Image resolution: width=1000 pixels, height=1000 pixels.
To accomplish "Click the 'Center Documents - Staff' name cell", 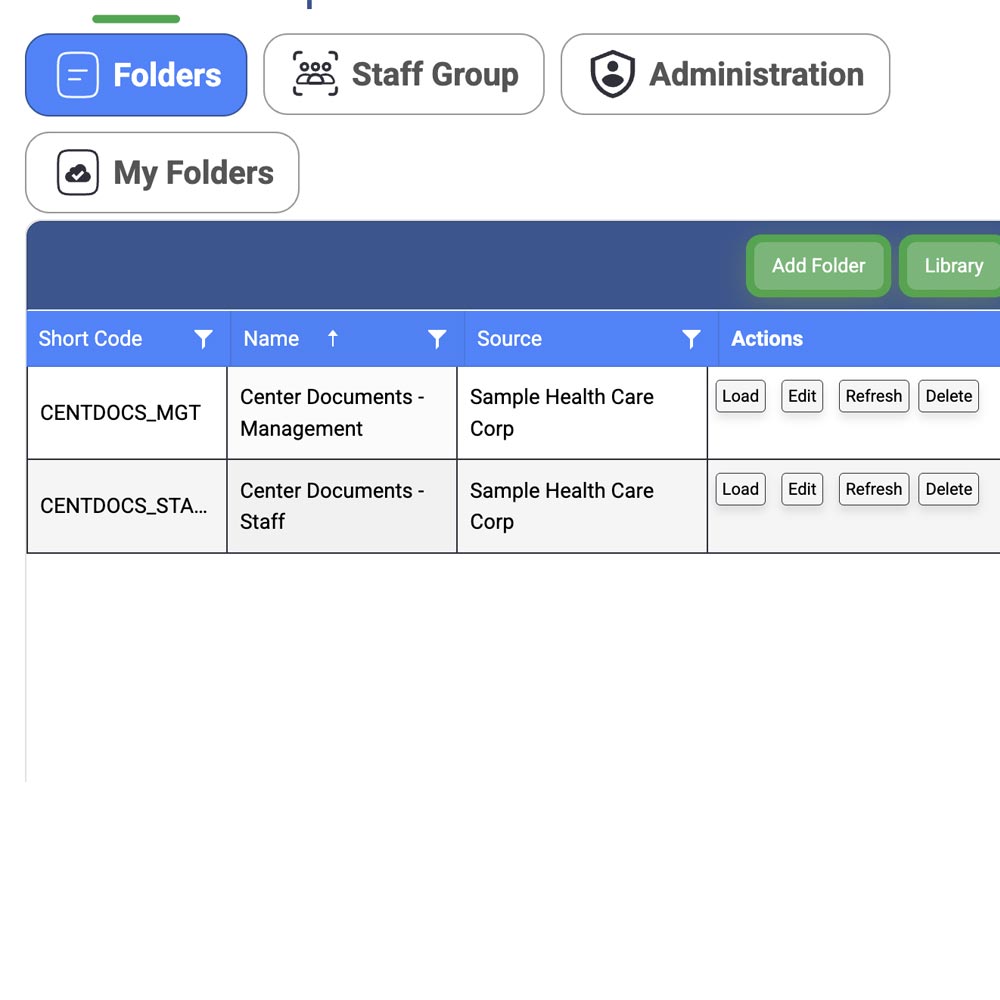I will click(x=342, y=506).
